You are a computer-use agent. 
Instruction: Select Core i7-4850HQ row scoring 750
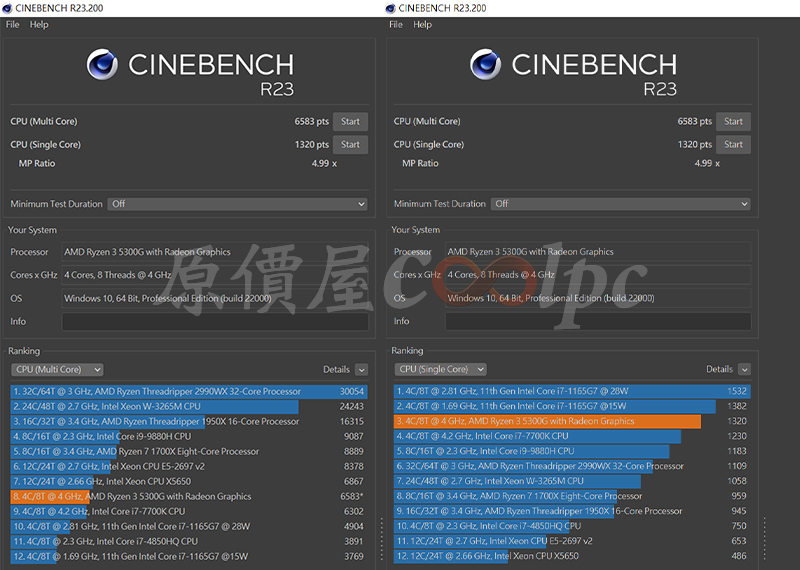tap(572, 526)
